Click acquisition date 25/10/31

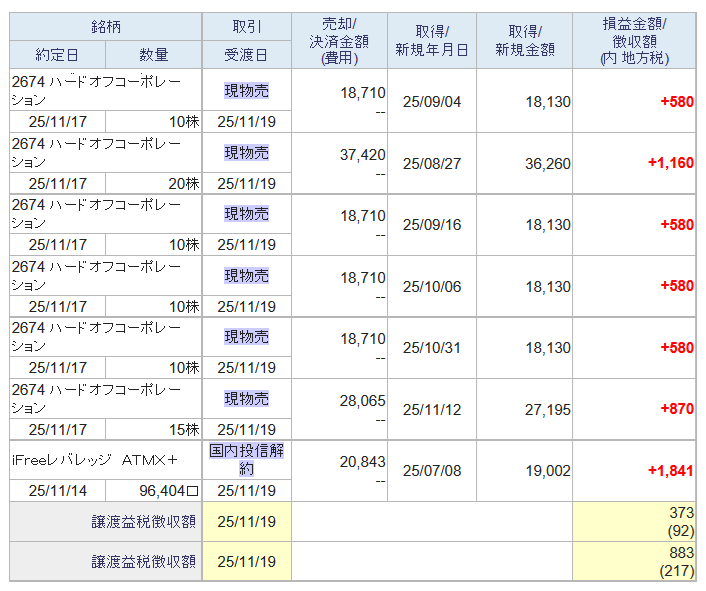click(x=432, y=348)
